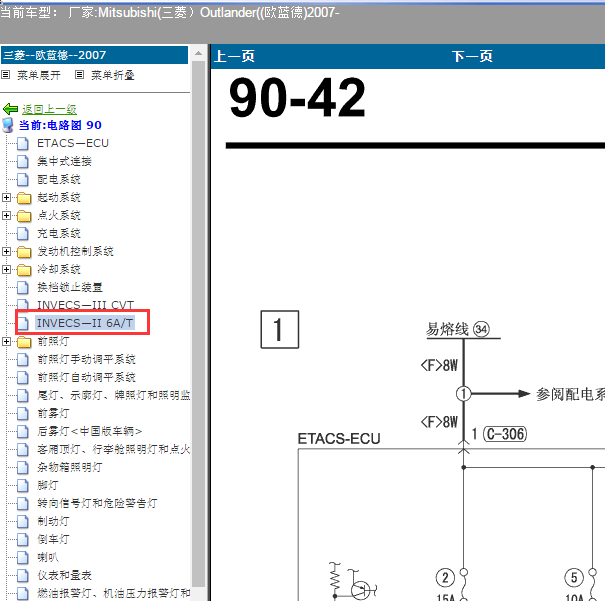
Task: Open the 燃油报警灯、机油压力报警灯 entry
Action: pyautogui.click(x=113, y=593)
